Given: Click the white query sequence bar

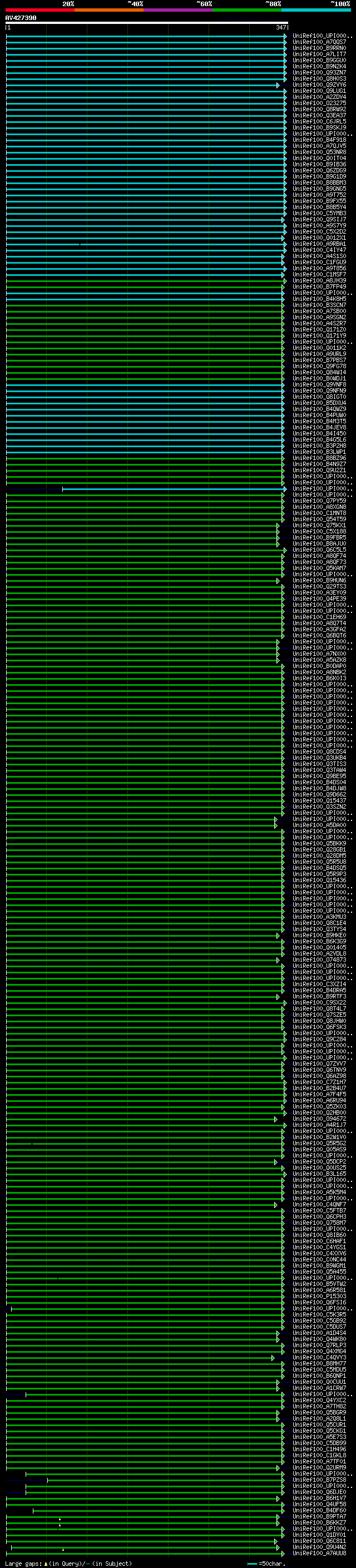Looking at the screenshot, I should click(x=147, y=22).
